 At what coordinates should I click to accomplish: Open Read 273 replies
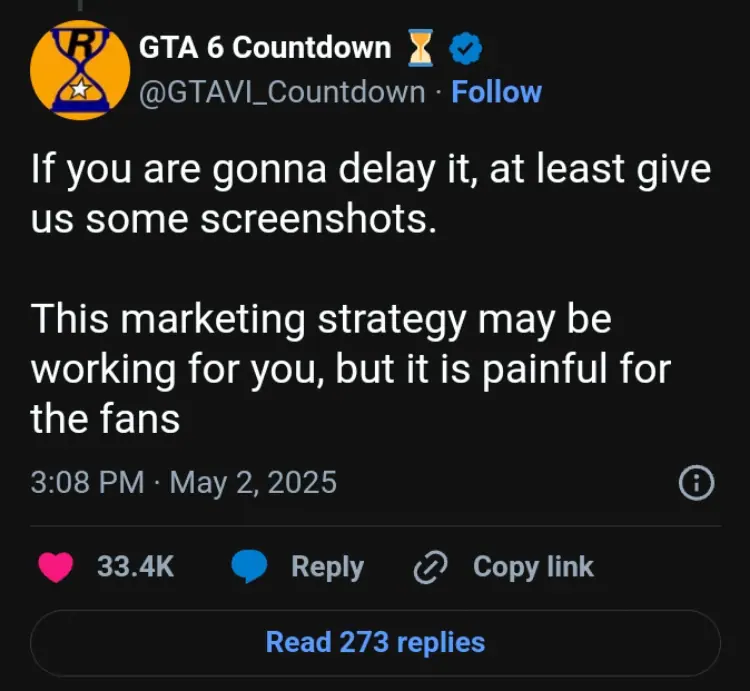pyautogui.click(x=375, y=642)
